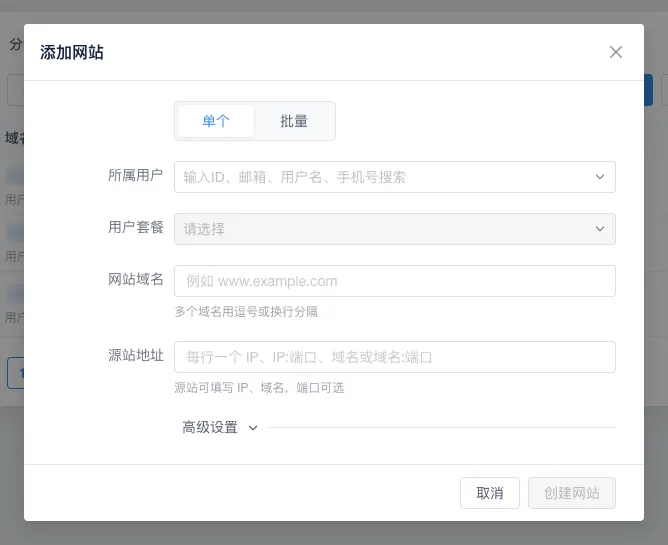Click the 添加网站 dialog title
Screen dimensions: 668x545
72,52
